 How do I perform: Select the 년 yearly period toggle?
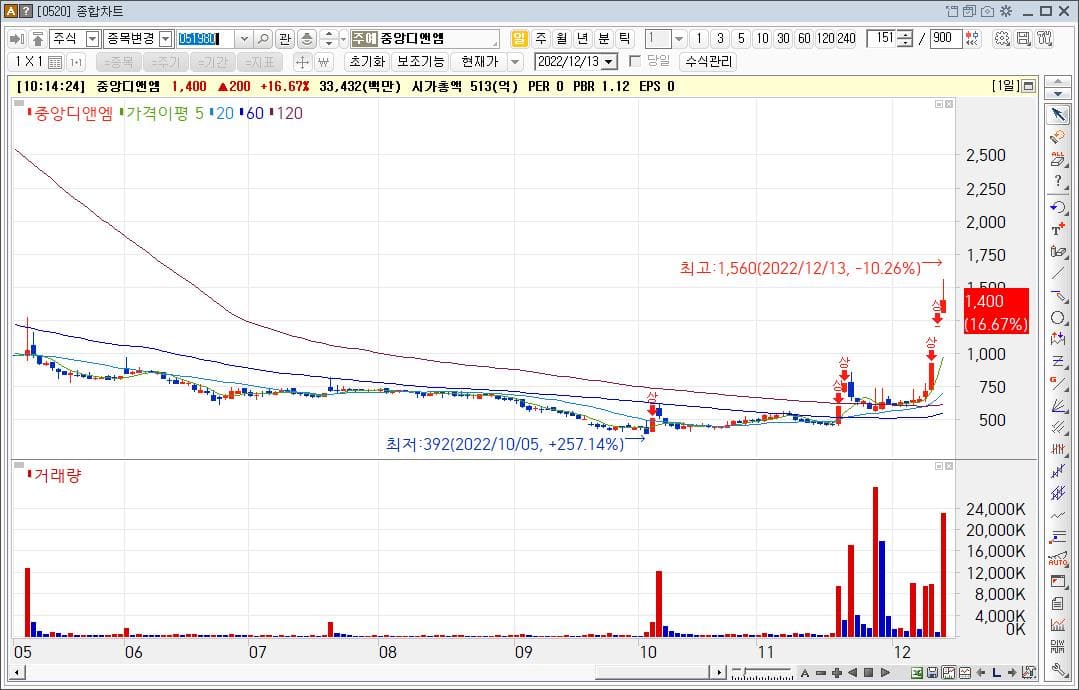pos(583,39)
